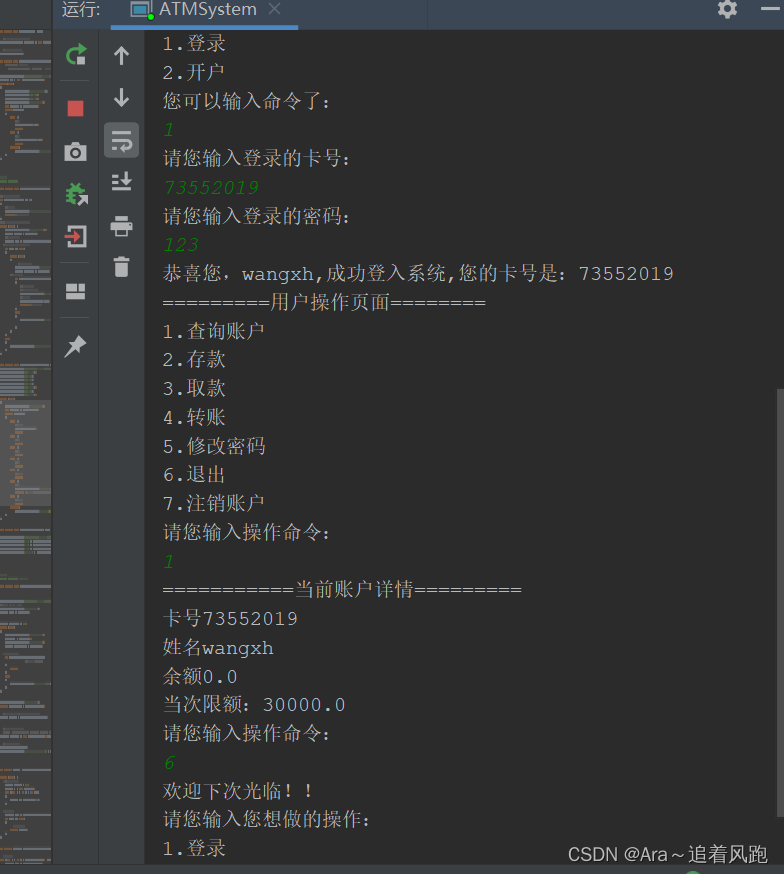This screenshot has width=784, height=874.
Task: Open run panel settings with the gear icon
Action: [727, 9]
